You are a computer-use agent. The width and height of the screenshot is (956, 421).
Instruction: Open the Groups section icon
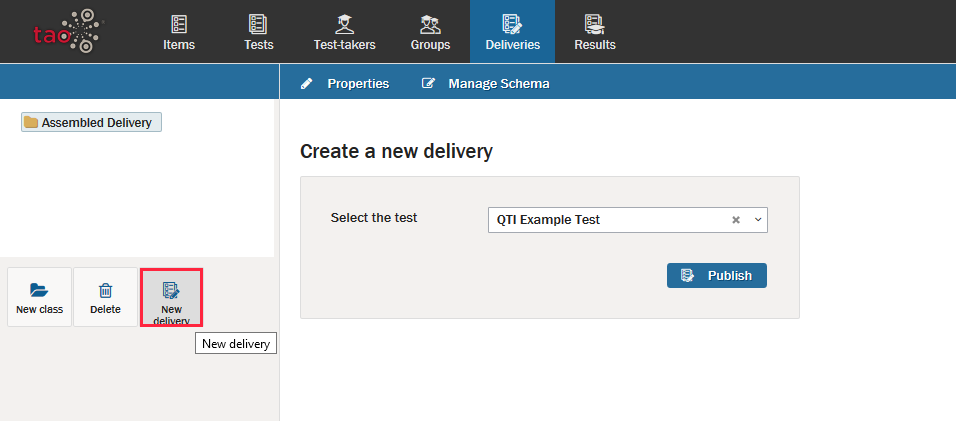430,24
